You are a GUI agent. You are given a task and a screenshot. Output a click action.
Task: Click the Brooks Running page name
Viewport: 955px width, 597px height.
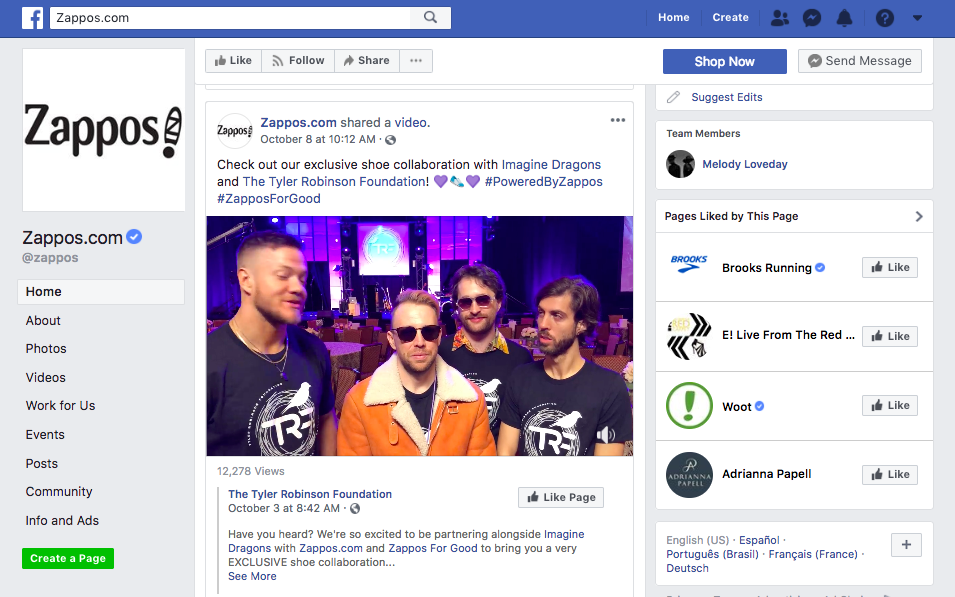pos(767,267)
